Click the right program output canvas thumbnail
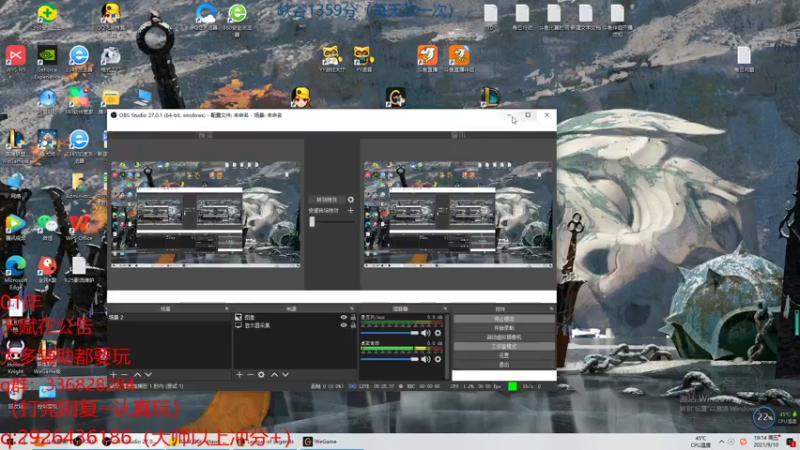800x450 pixels. (458, 214)
